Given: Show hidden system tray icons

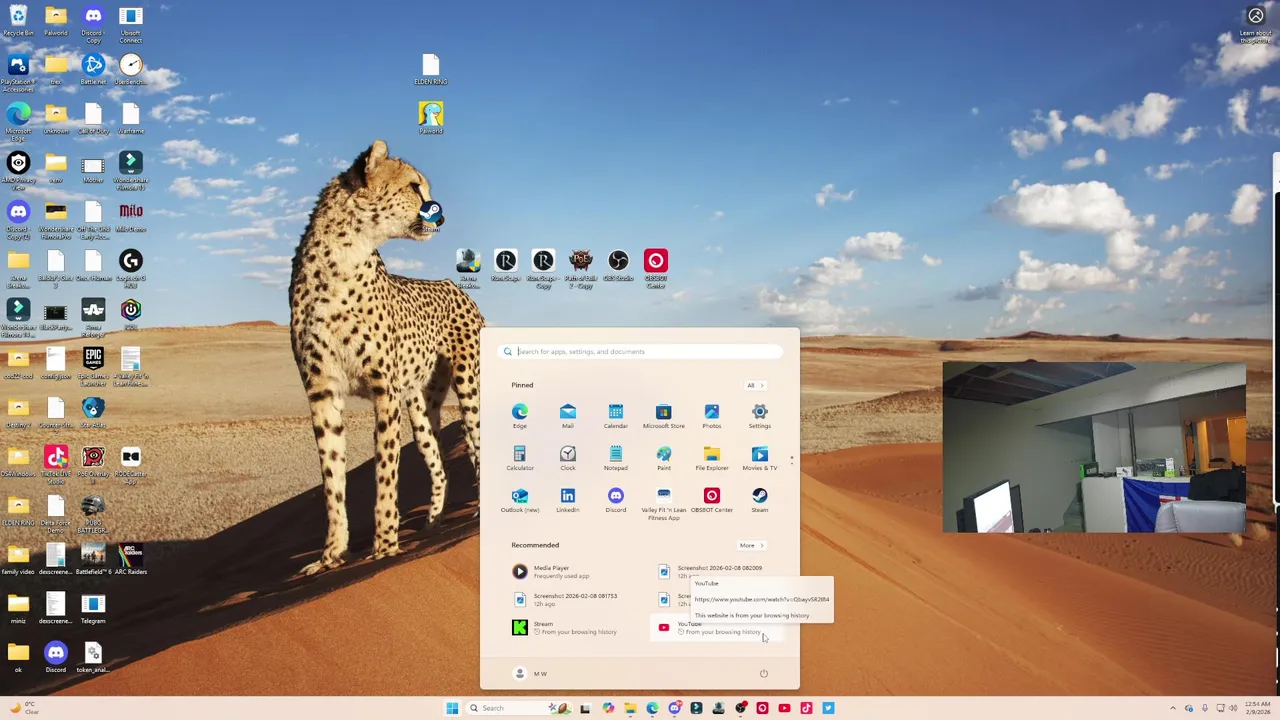Looking at the screenshot, I should [x=1173, y=708].
